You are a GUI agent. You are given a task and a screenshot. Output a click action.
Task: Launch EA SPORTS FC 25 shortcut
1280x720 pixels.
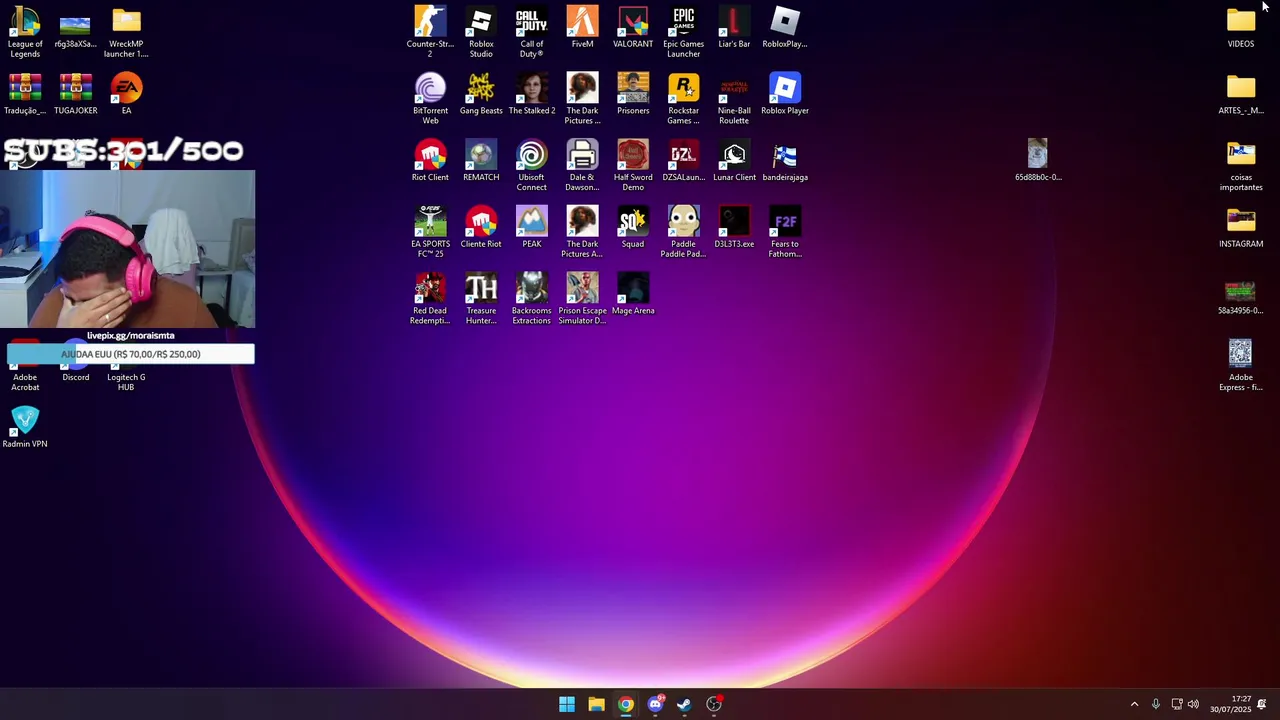pos(430,231)
